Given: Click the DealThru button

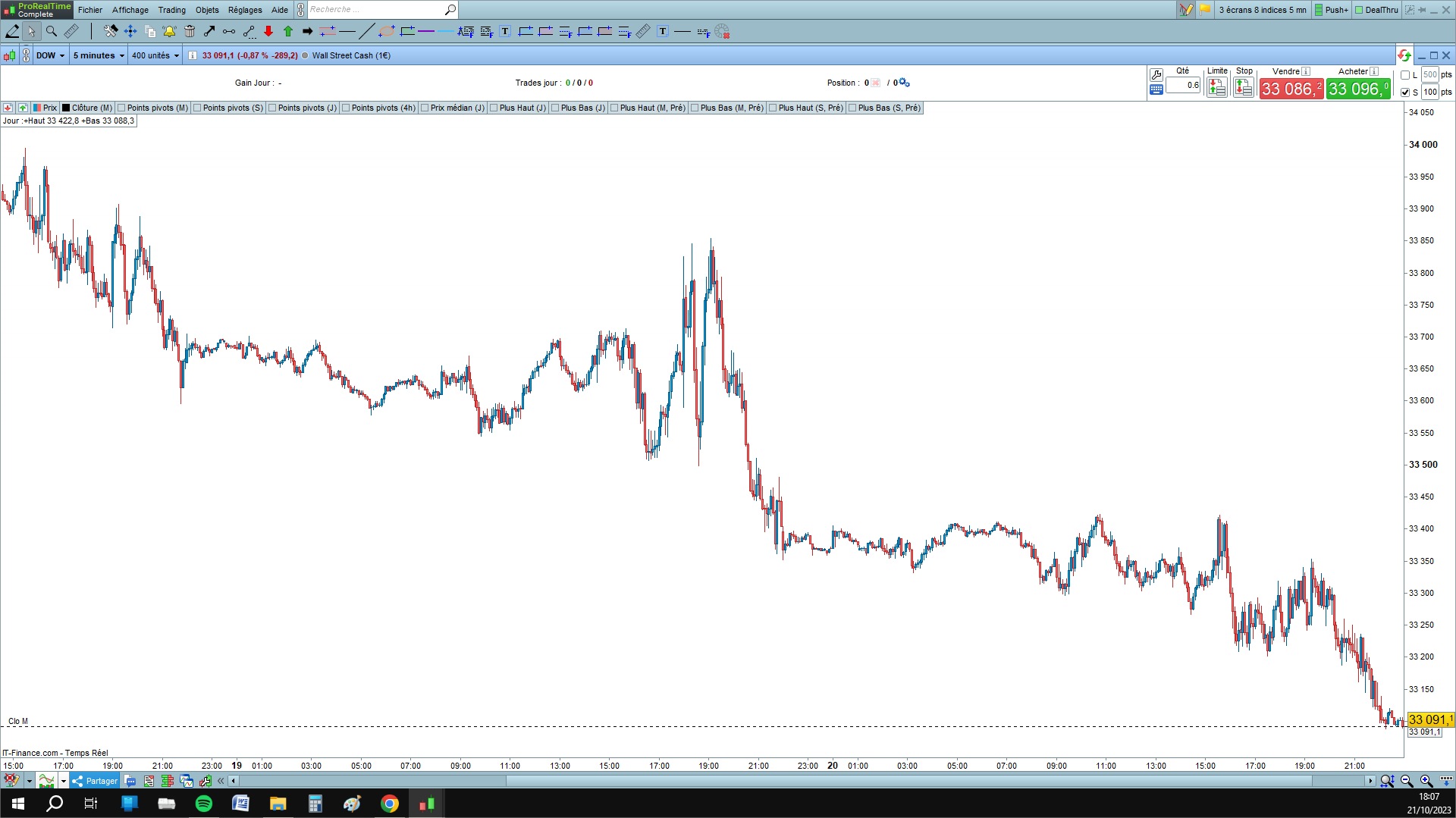Looking at the screenshot, I should (x=1376, y=10).
